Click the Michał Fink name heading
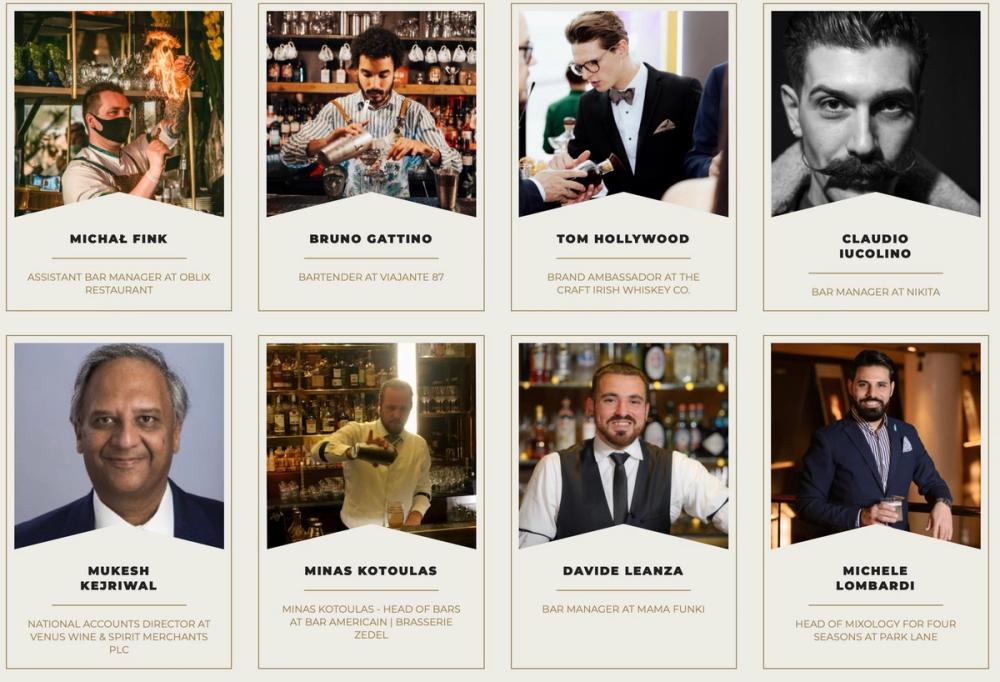 (119, 239)
